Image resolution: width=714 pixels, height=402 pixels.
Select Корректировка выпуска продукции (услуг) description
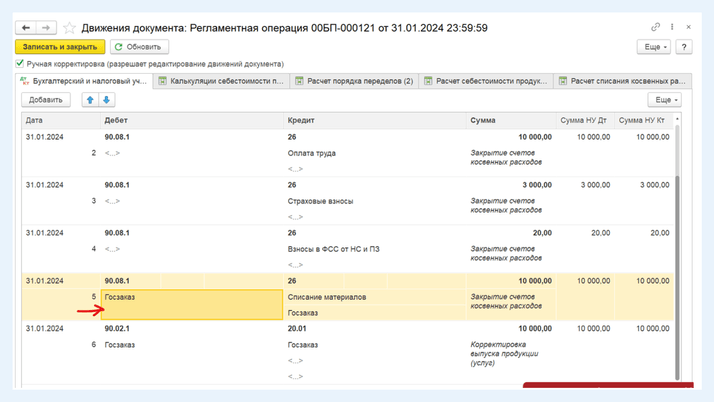click(504, 354)
